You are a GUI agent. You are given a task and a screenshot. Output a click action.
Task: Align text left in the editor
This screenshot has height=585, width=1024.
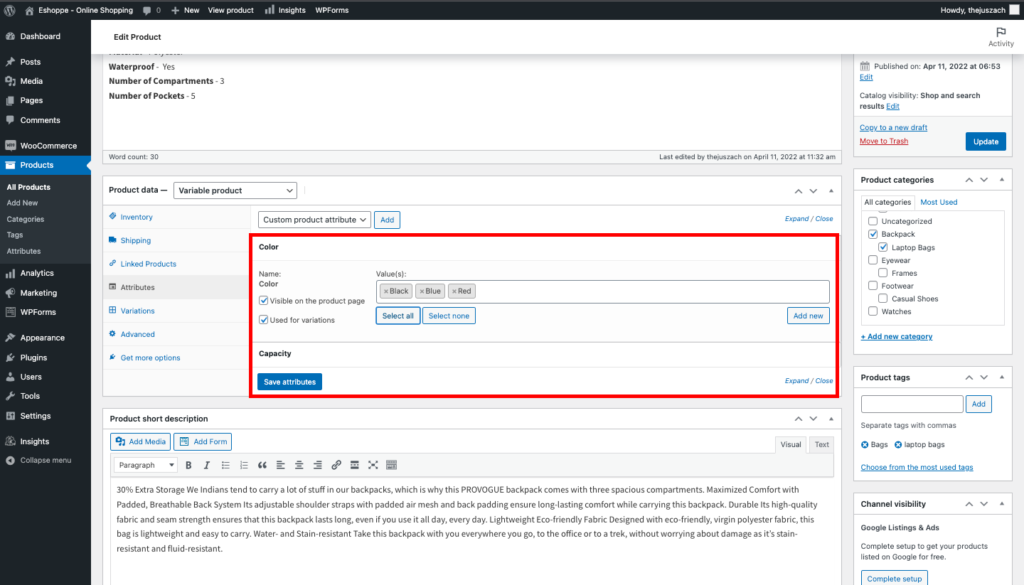click(280, 465)
